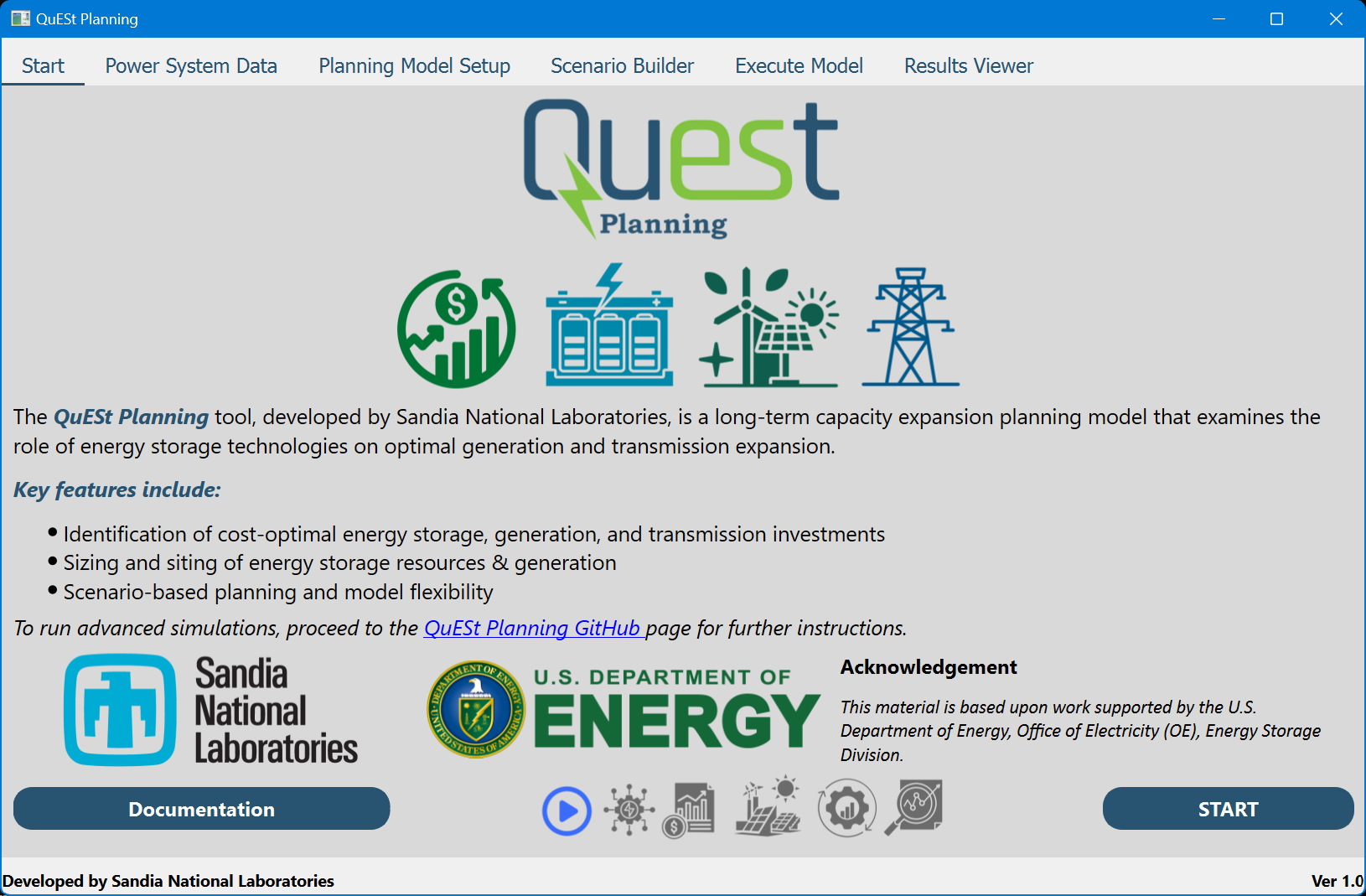Click the U.S. DEPARTMENT OF ENERGY wordmark
Screen dimensions: 1366x896
tap(677, 708)
